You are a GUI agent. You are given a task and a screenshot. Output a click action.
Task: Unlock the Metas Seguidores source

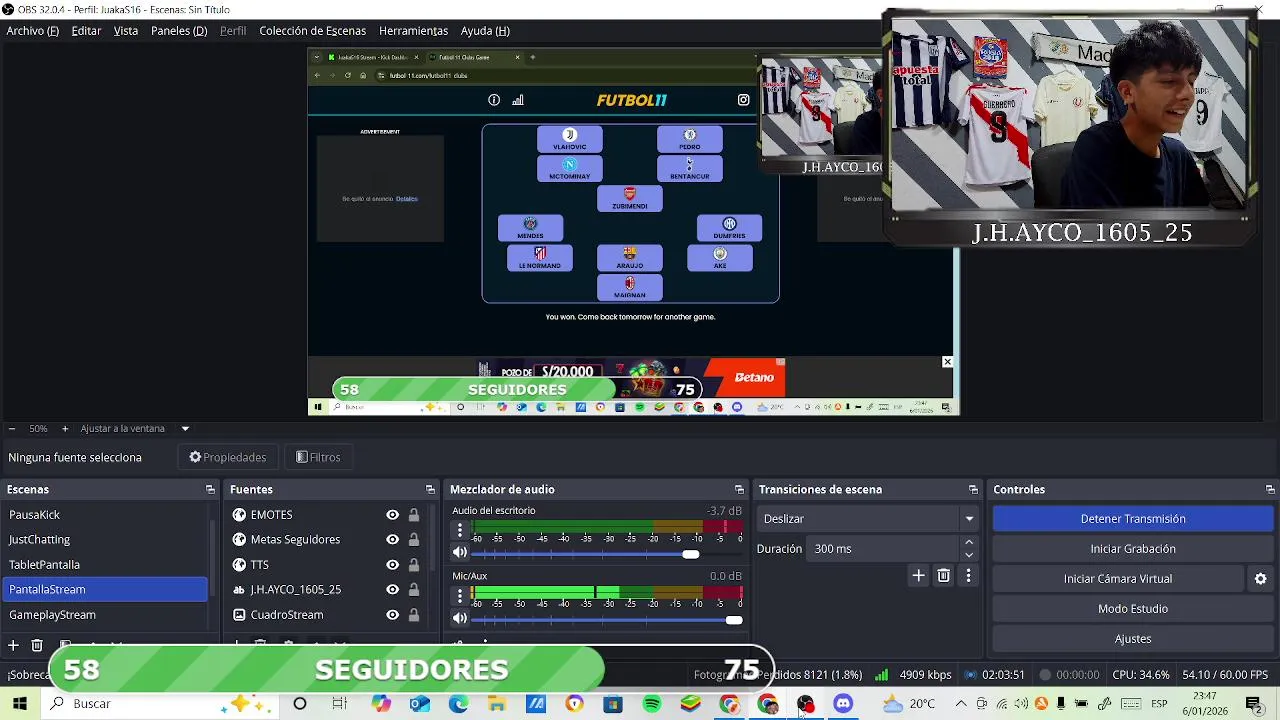coord(414,540)
